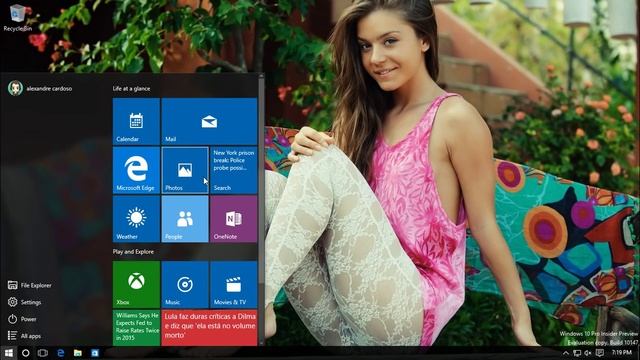Open the People tile
The image size is (640, 360).
pos(185,219)
